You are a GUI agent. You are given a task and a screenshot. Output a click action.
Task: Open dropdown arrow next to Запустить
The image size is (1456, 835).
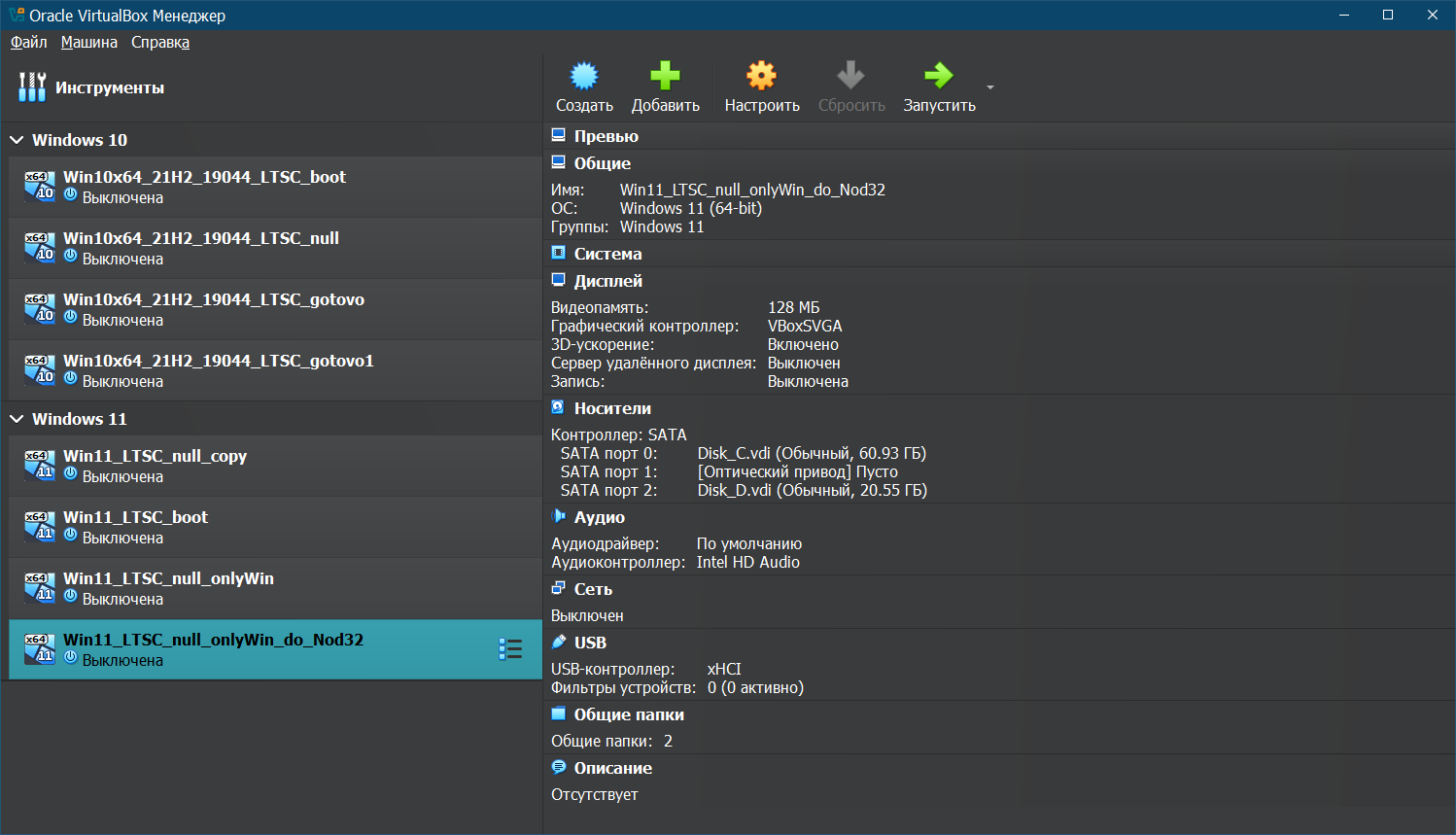(990, 87)
